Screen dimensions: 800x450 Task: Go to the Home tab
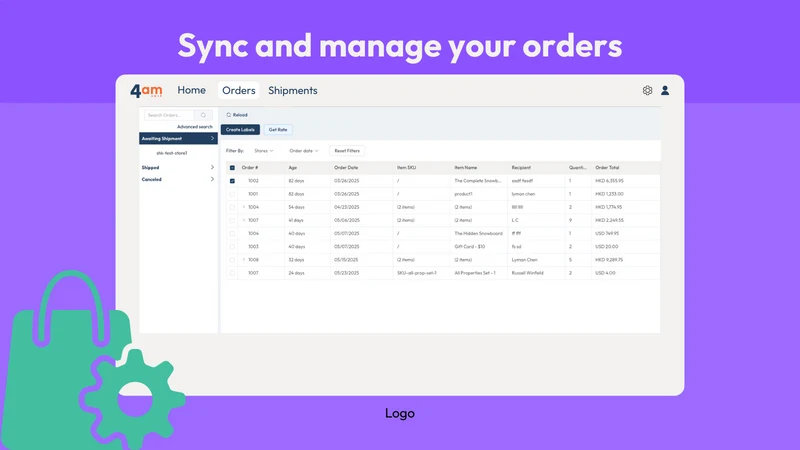(191, 90)
